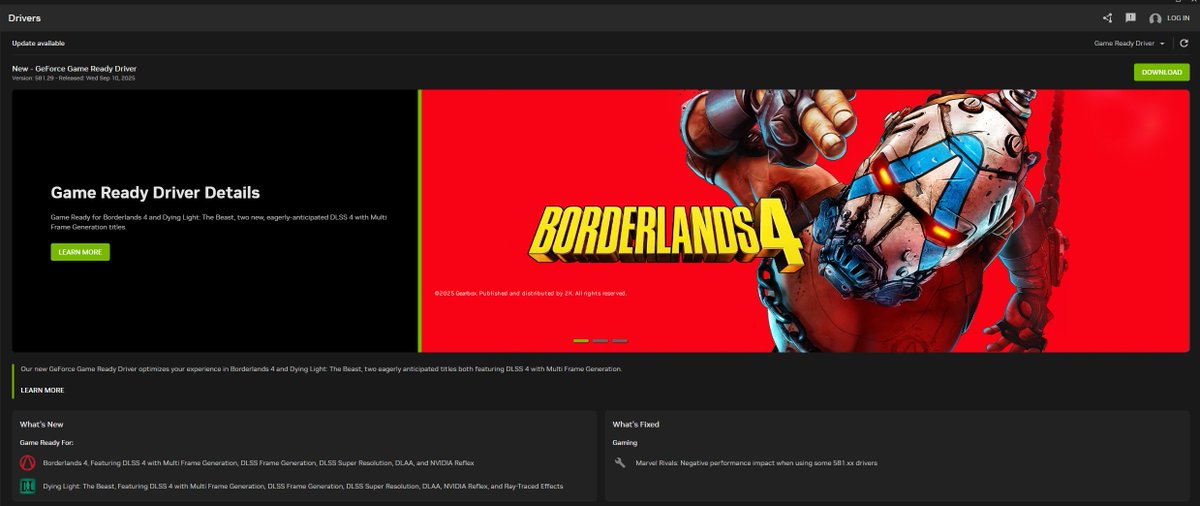Click the Version 581.29 release date line

tap(73, 78)
